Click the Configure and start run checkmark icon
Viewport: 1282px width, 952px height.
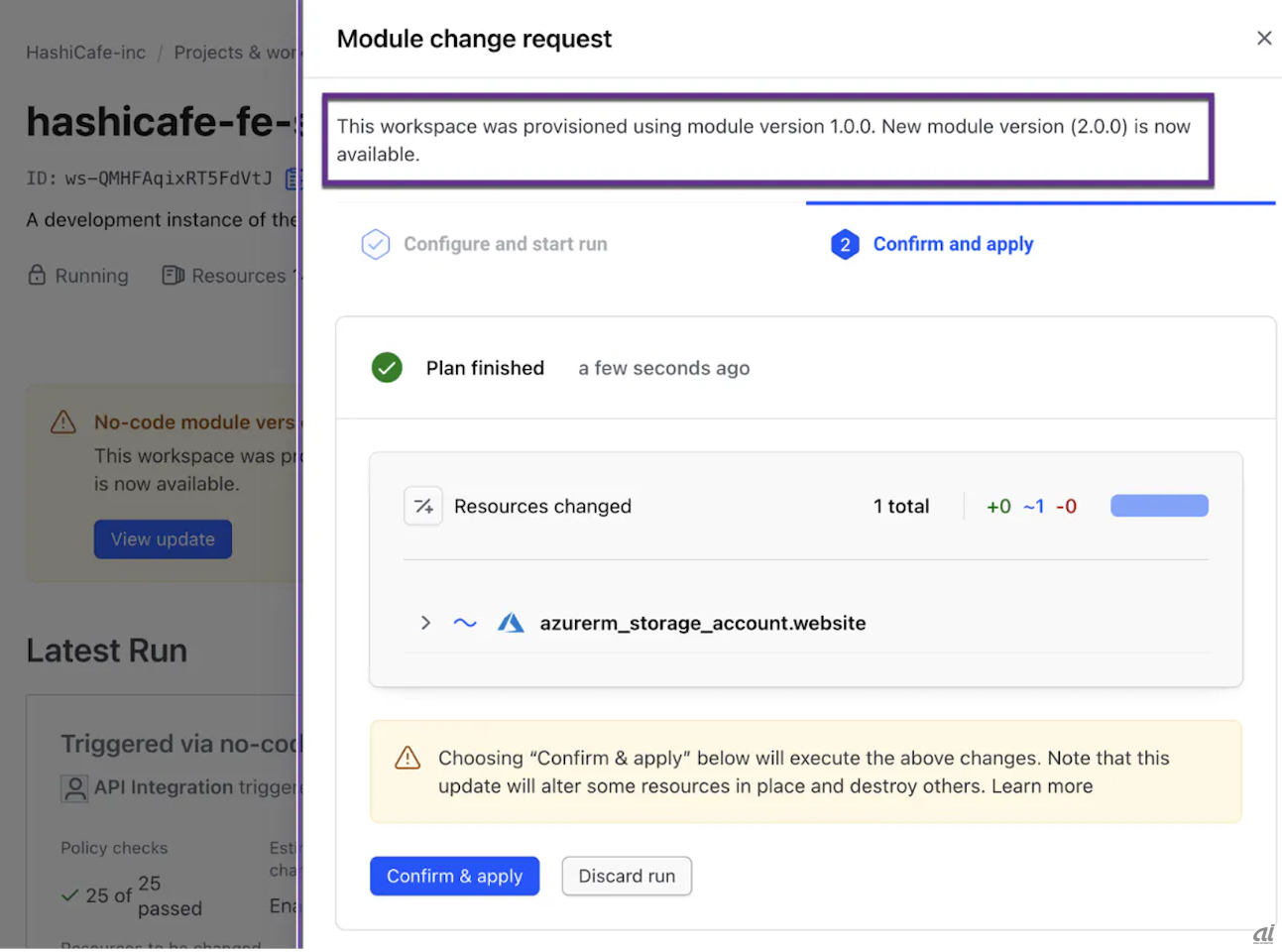pos(376,244)
